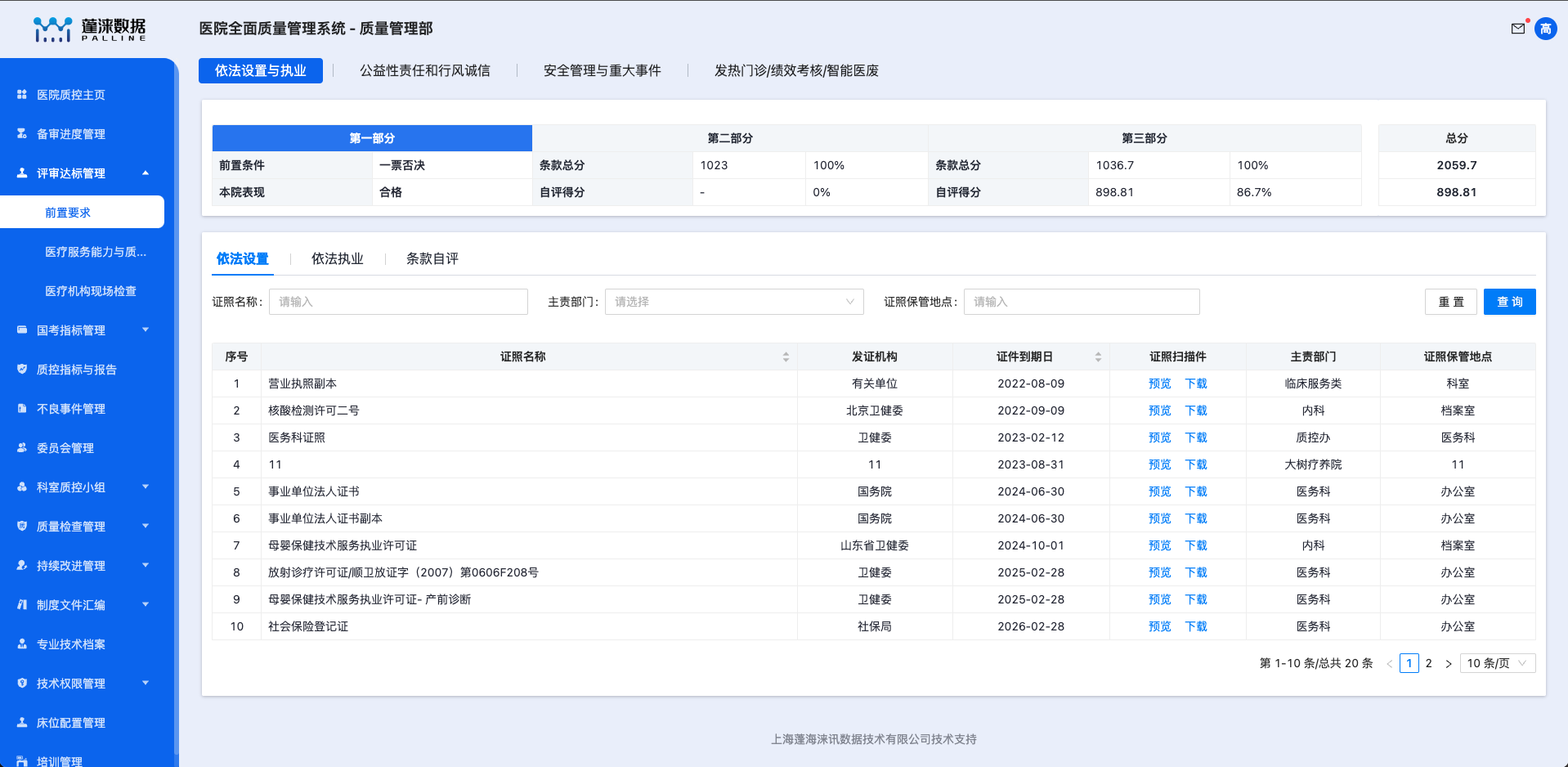Click the 事业单位法人证书副本 row name
Viewport: 1568px width, 767px height.
325,518
